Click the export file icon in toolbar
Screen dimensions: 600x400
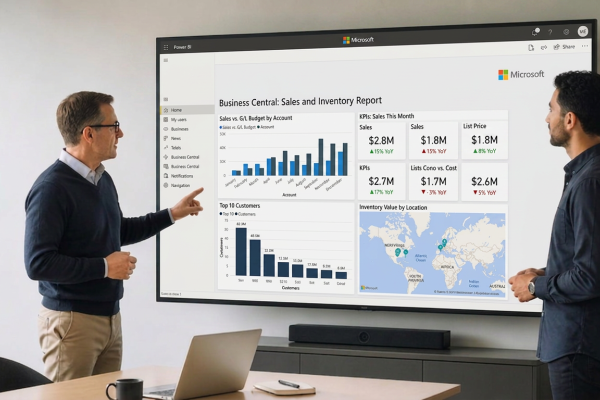(x=531, y=47)
